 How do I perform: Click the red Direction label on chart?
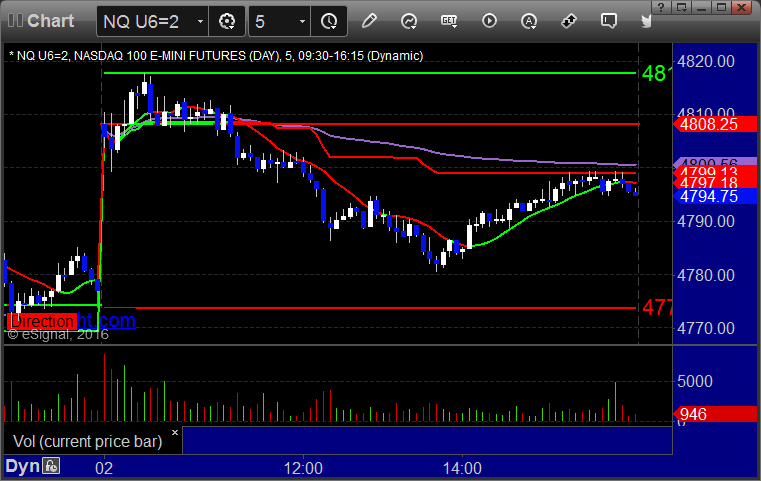[42, 321]
